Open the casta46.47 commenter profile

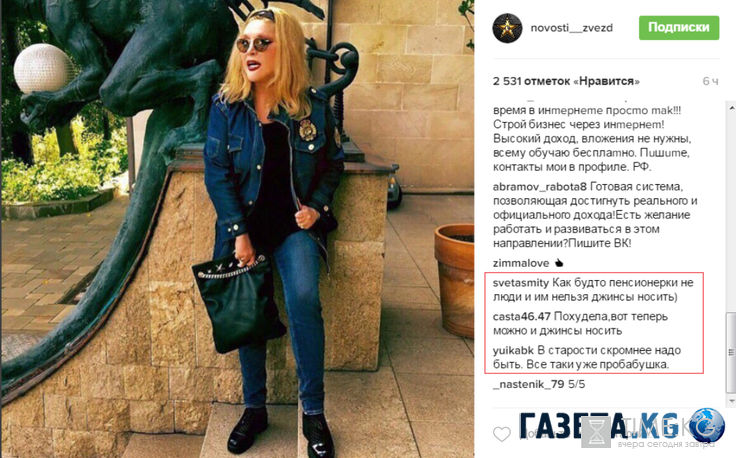(x=521, y=317)
